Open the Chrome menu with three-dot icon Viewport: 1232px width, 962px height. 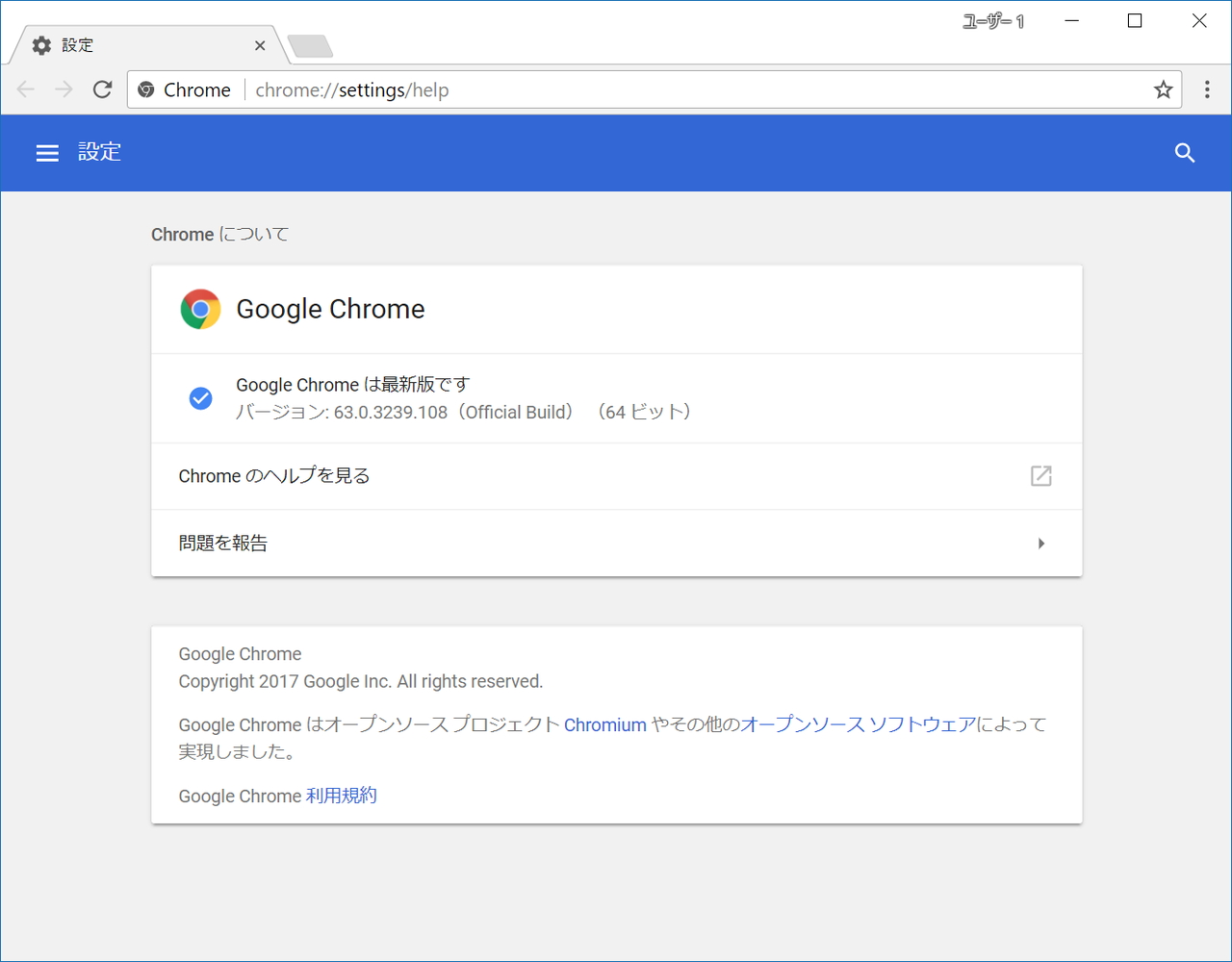point(1206,89)
